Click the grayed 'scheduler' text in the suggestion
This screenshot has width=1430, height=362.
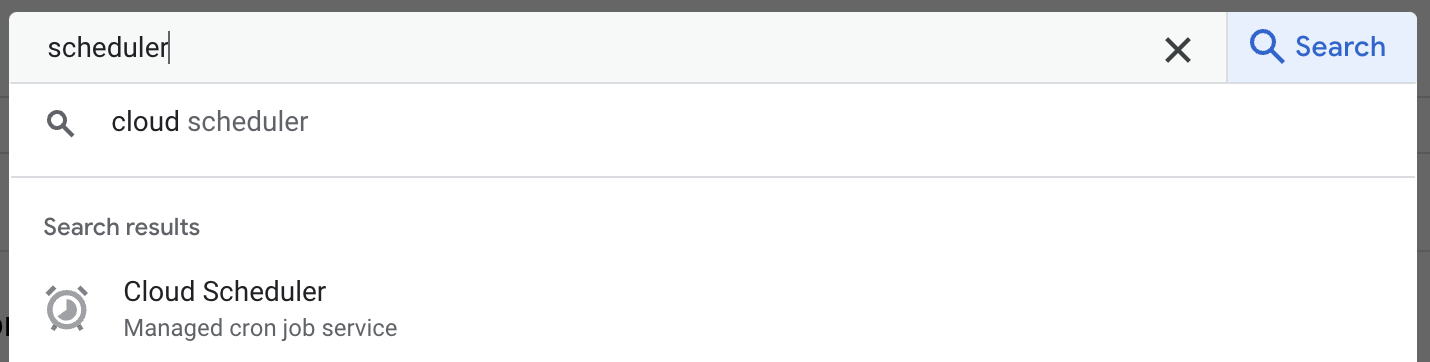248,122
